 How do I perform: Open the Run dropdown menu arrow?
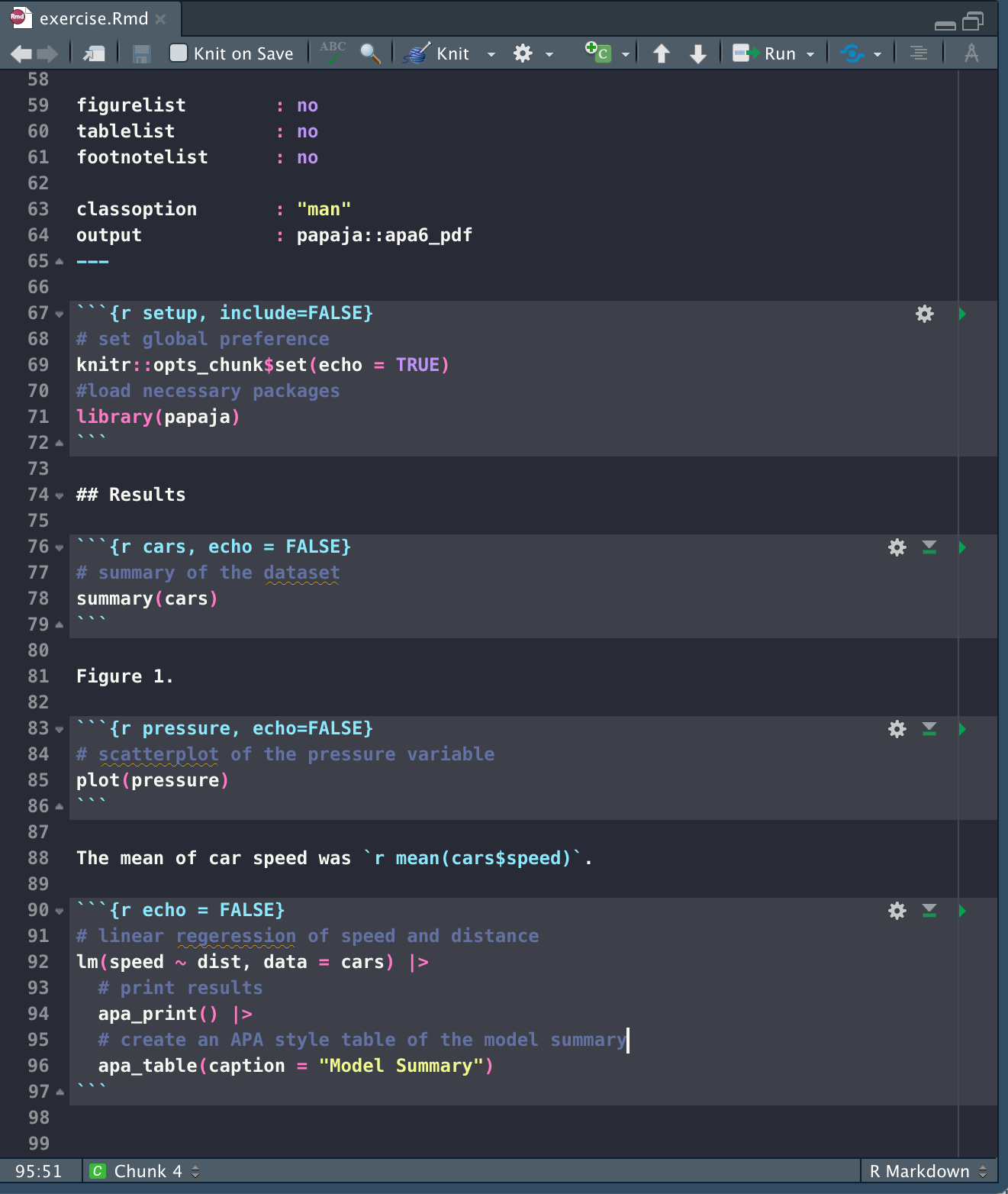point(810,54)
